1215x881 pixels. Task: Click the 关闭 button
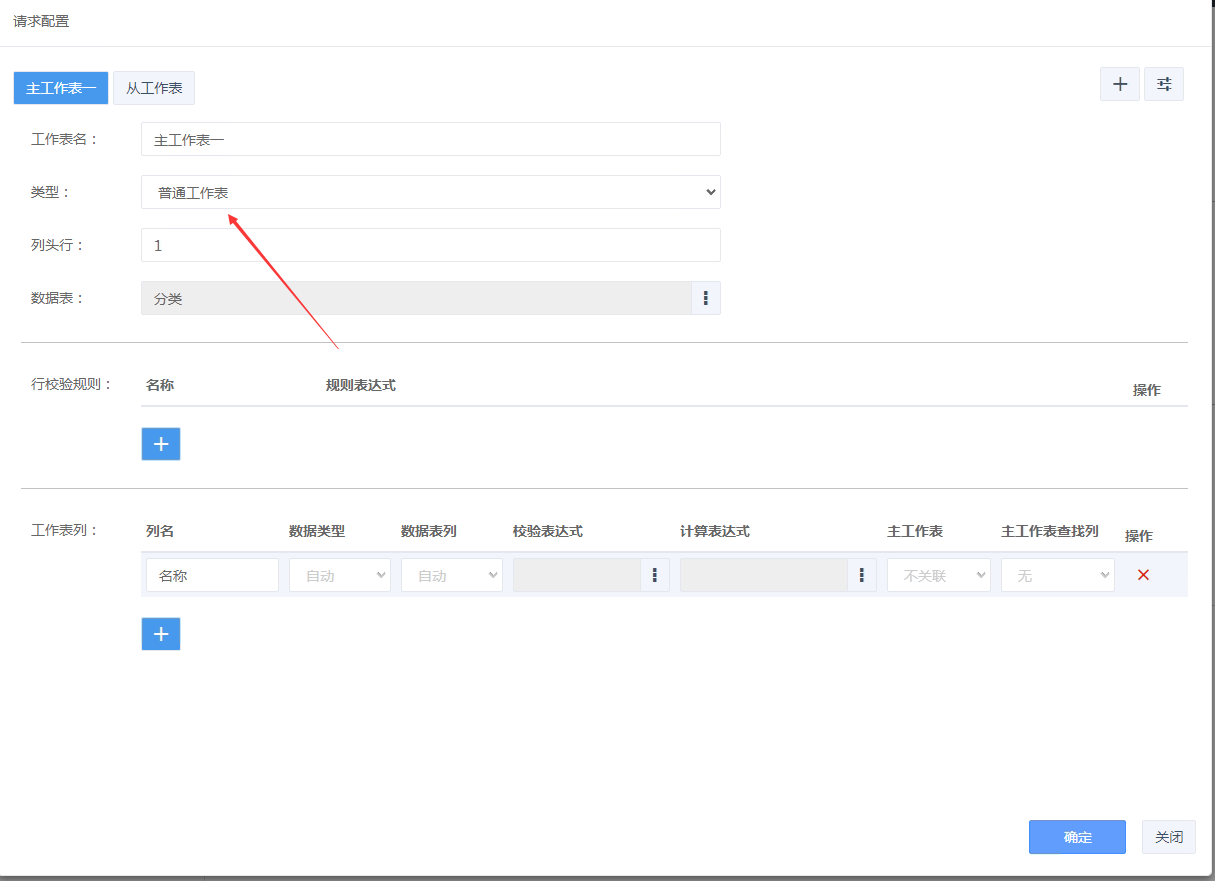pos(1168,837)
